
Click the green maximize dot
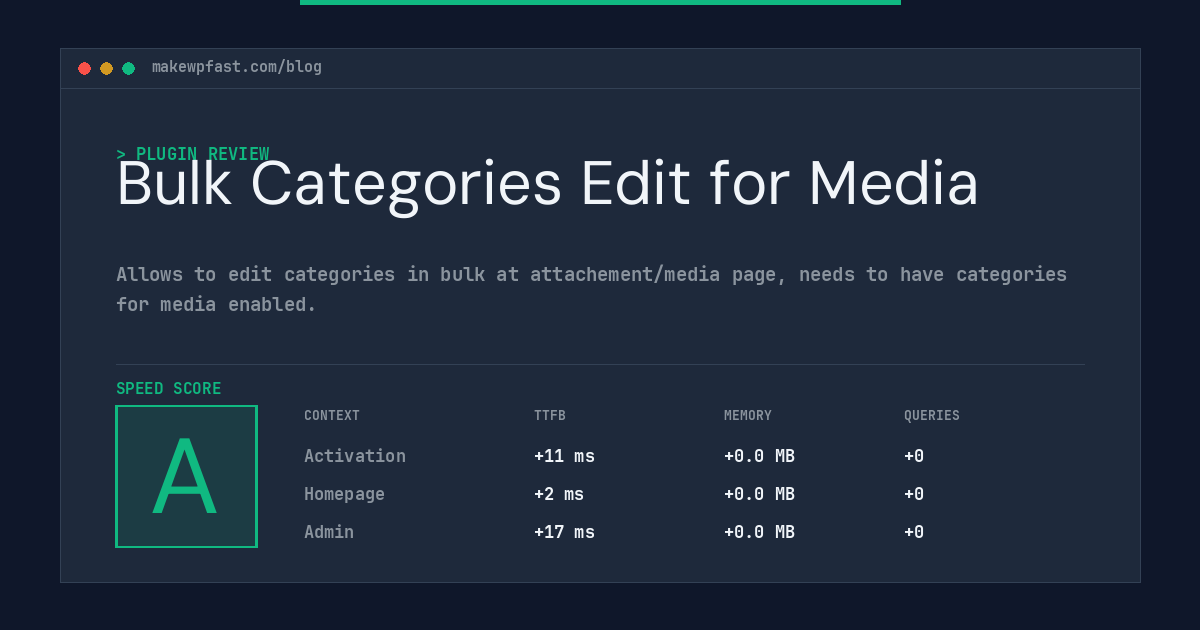click(128, 68)
